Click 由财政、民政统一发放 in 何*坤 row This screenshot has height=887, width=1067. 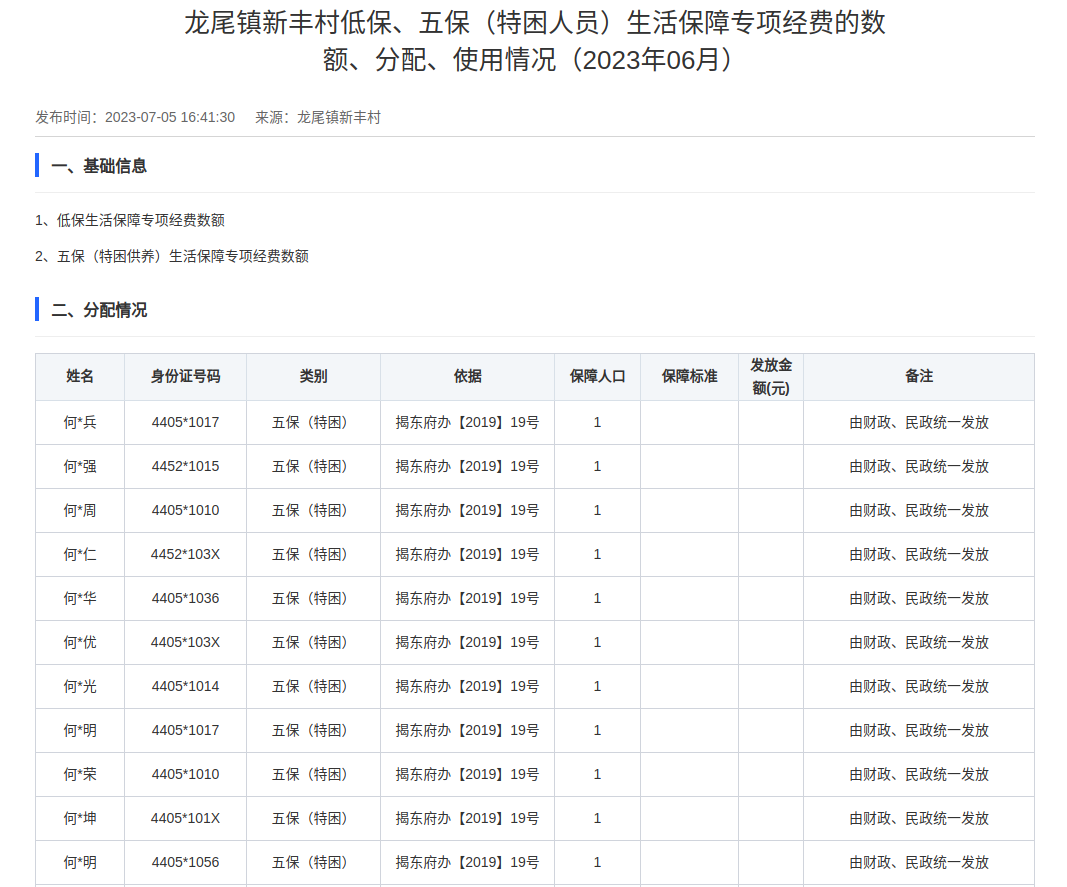click(919, 818)
